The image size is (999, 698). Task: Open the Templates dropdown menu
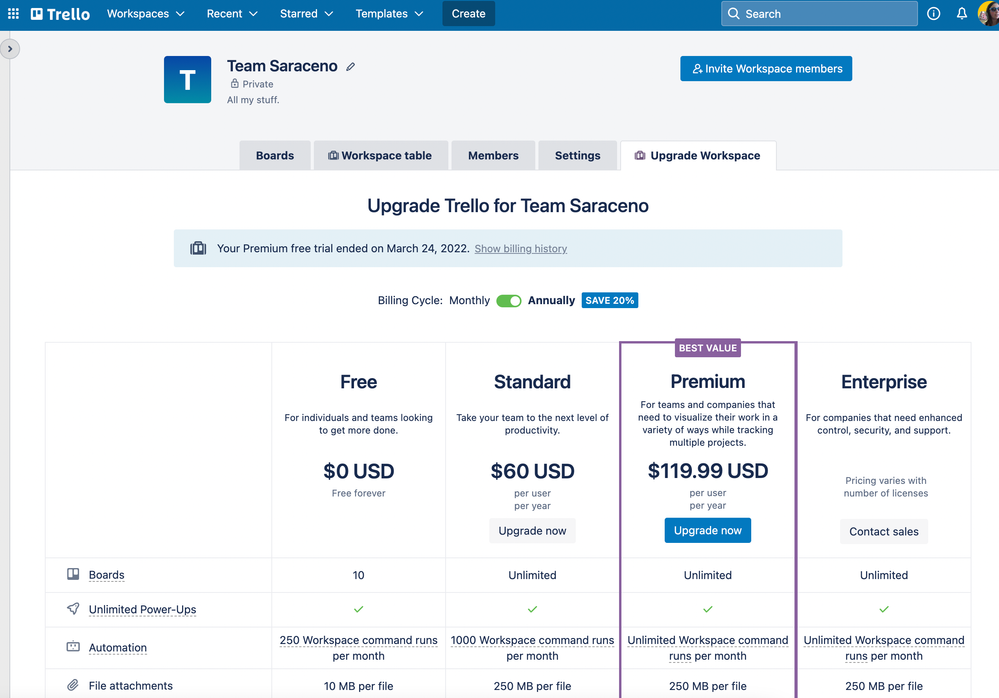(x=389, y=13)
